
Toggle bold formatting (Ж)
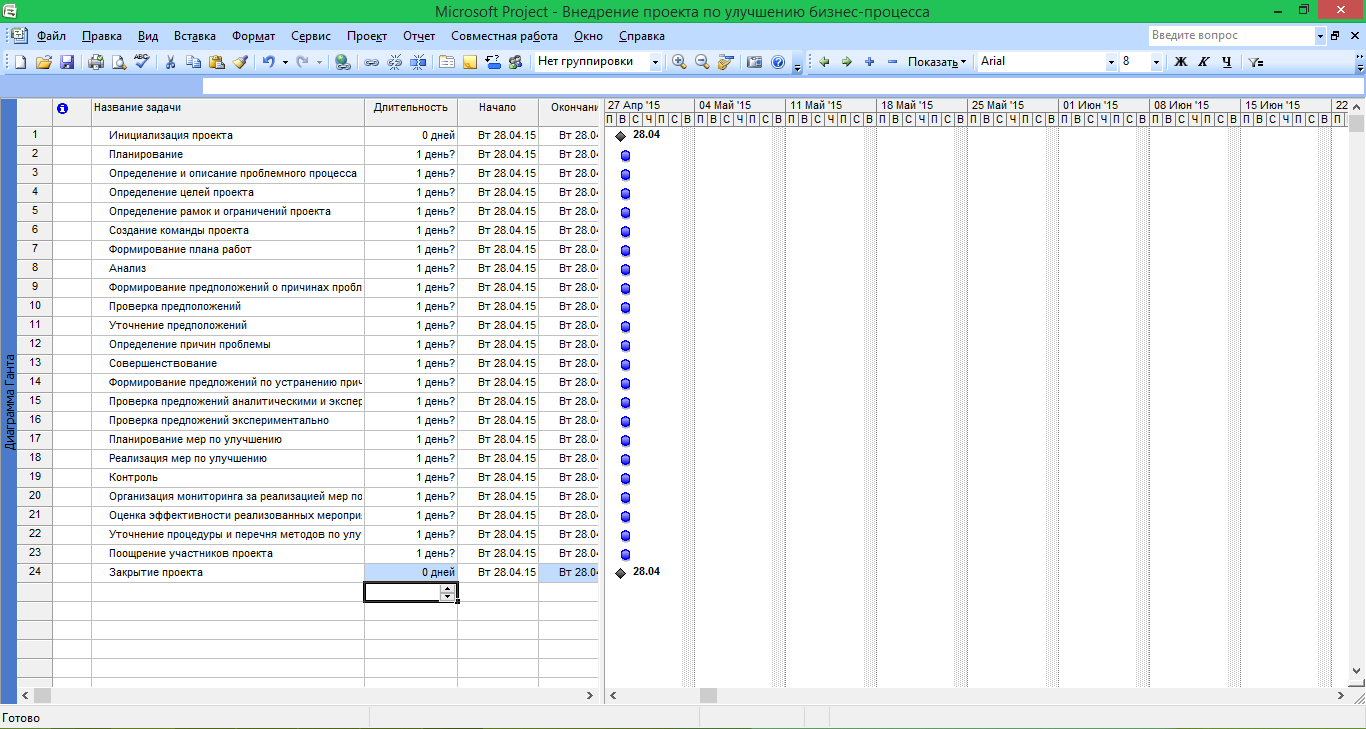1180,62
